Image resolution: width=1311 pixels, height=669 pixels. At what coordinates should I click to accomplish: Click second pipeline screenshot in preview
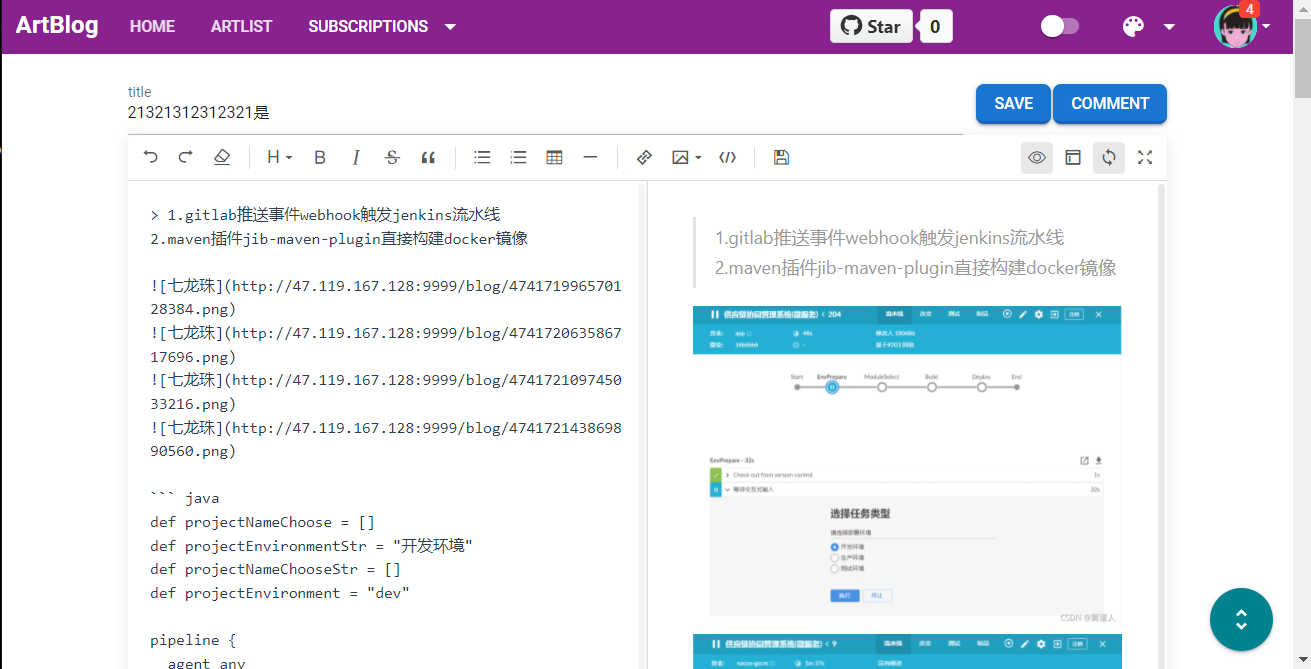coord(907,651)
